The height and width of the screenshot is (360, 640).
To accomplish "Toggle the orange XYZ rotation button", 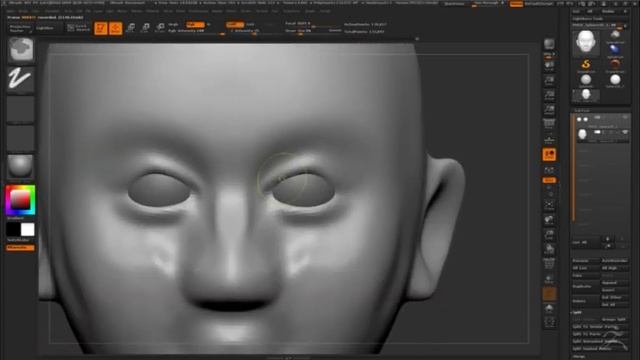I will point(549,180).
